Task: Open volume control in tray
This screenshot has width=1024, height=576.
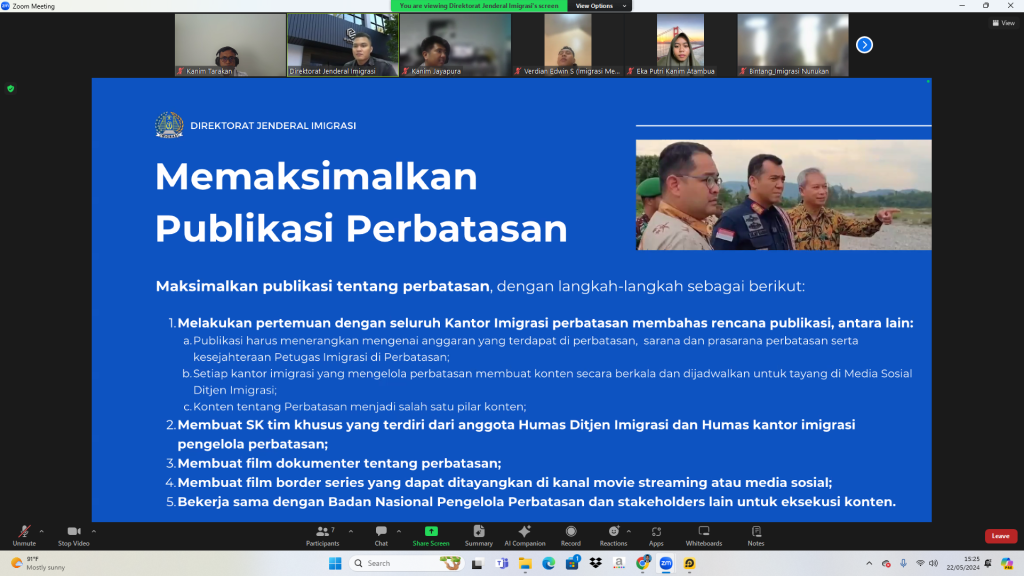Action: tap(934, 563)
